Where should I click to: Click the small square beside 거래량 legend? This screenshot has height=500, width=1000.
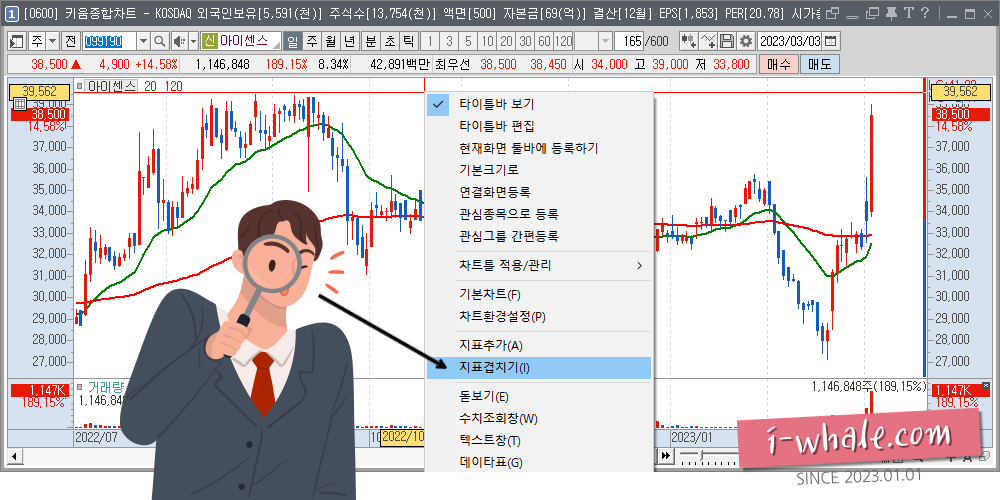(80, 386)
